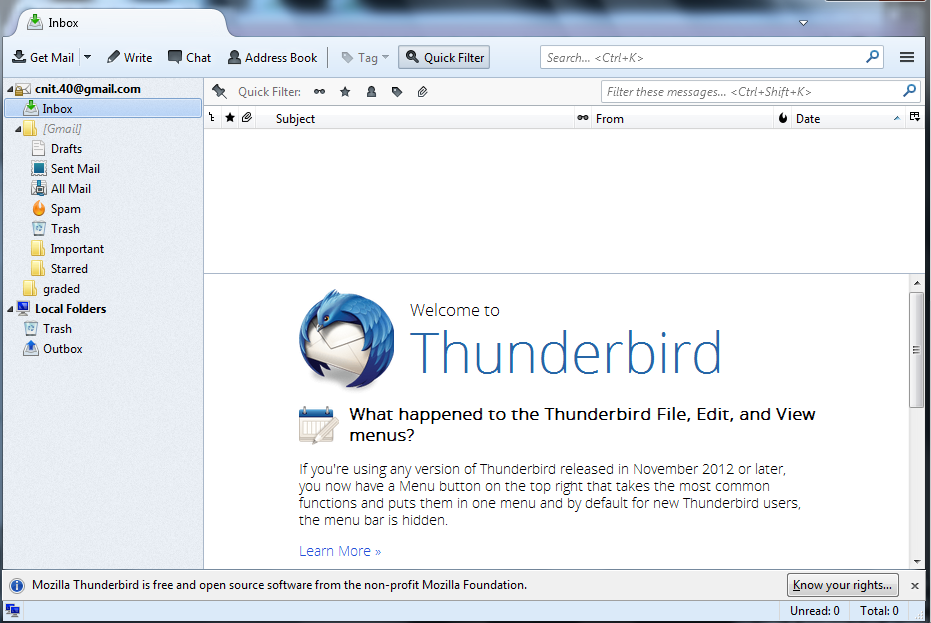
Task: Click Know your rights button
Action: 843,585
